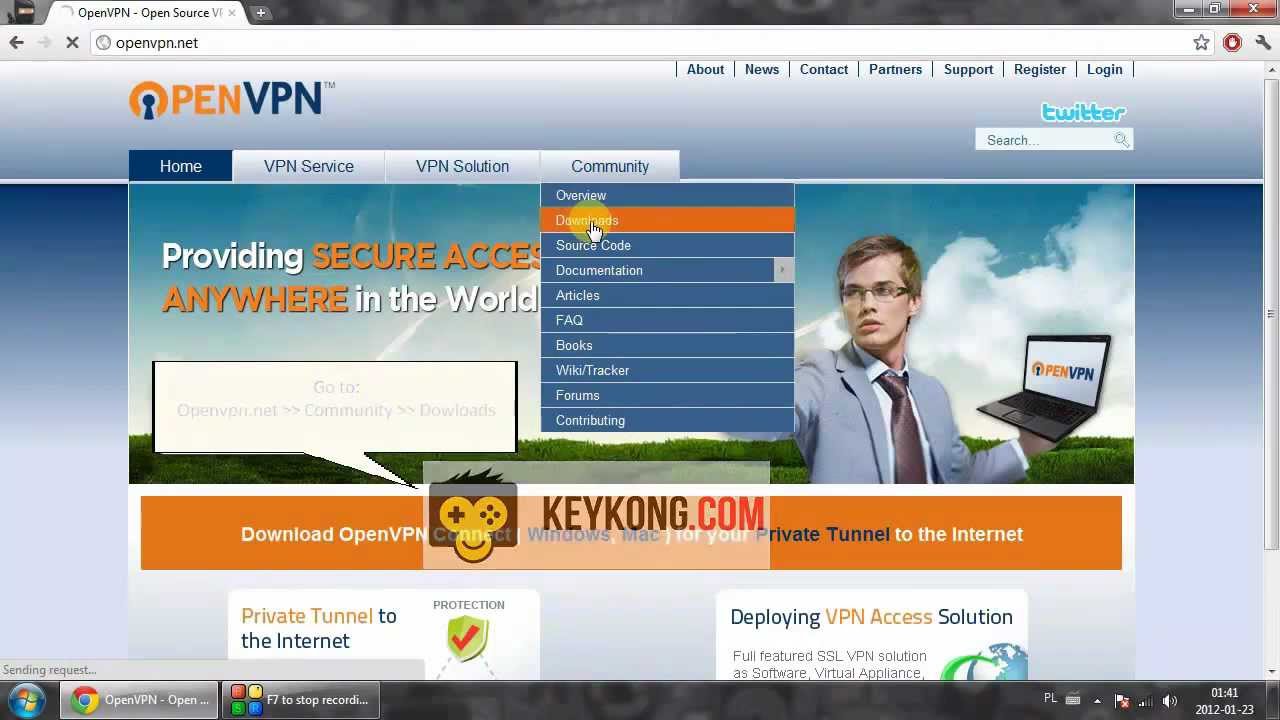Show hidden system tray icons
Screen dimensions: 1280x720
[x=1097, y=701]
